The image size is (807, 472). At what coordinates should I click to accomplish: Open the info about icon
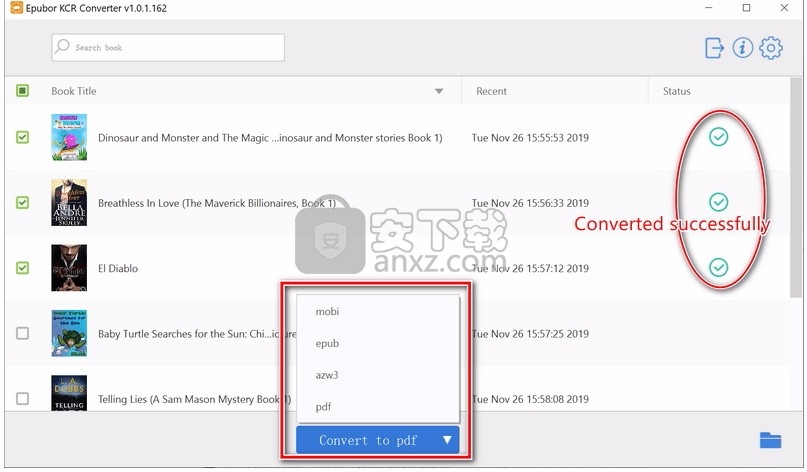pyautogui.click(x=742, y=48)
